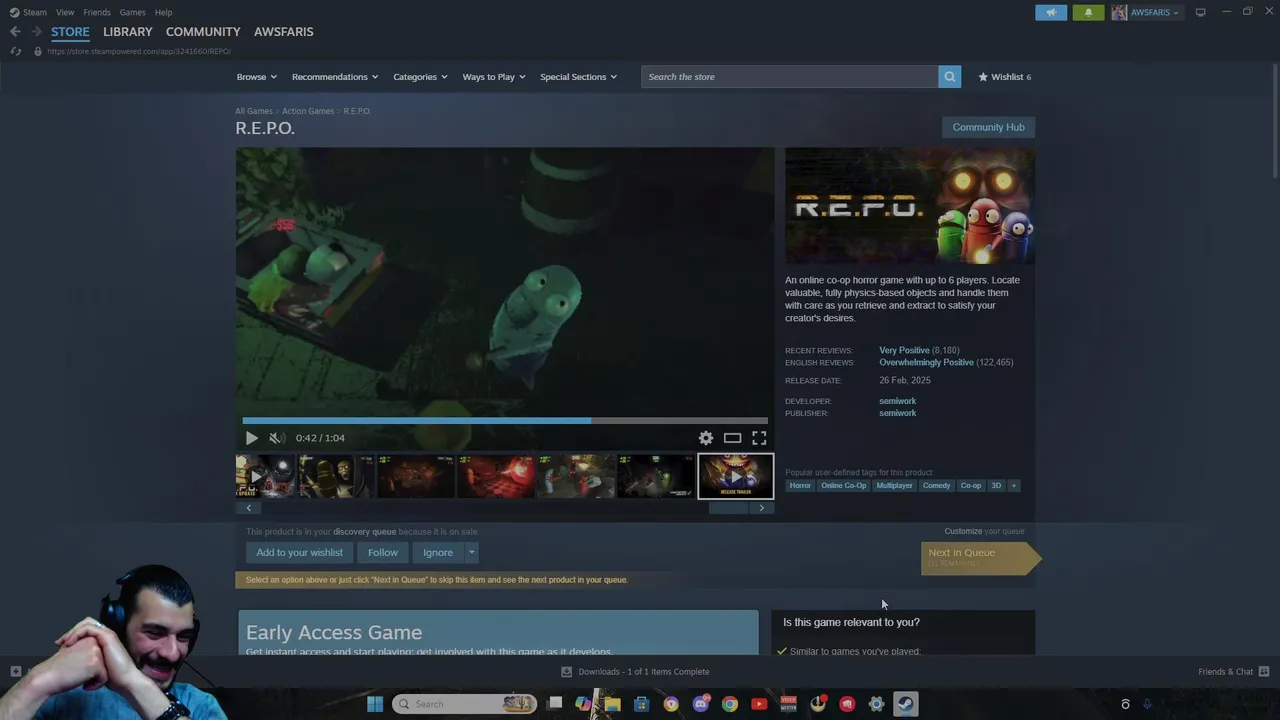Screen dimensions: 1280x720
Task: Open the Horror tag
Action: click(800, 486)
